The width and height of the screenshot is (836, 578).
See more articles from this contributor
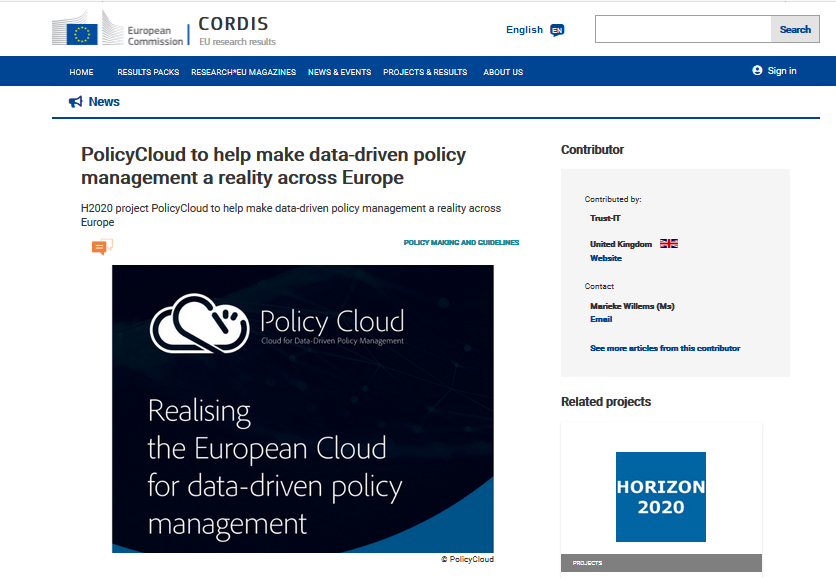point(665,348)
